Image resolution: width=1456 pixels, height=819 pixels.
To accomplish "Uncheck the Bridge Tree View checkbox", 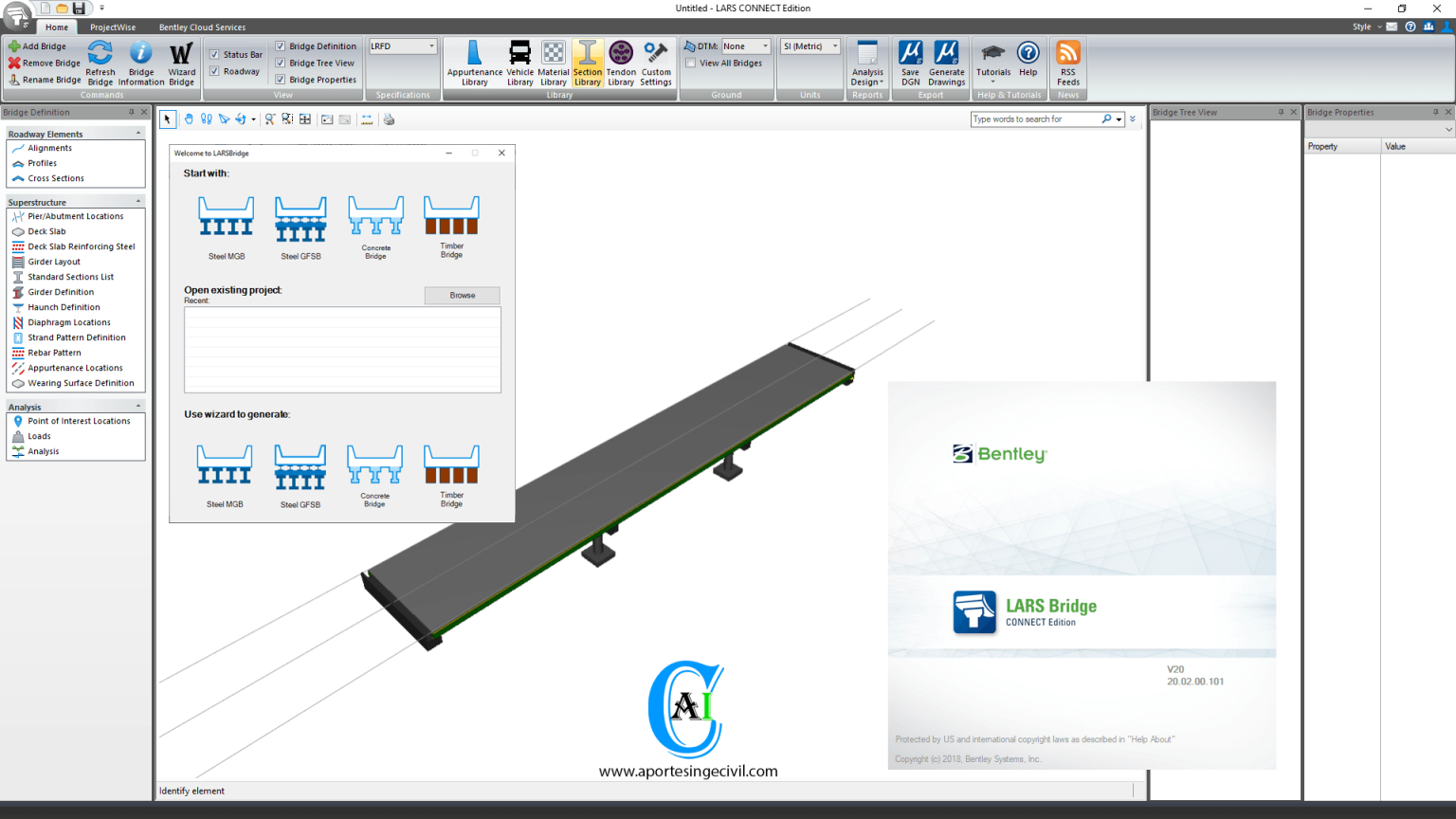I will click(x=281, y=64).
